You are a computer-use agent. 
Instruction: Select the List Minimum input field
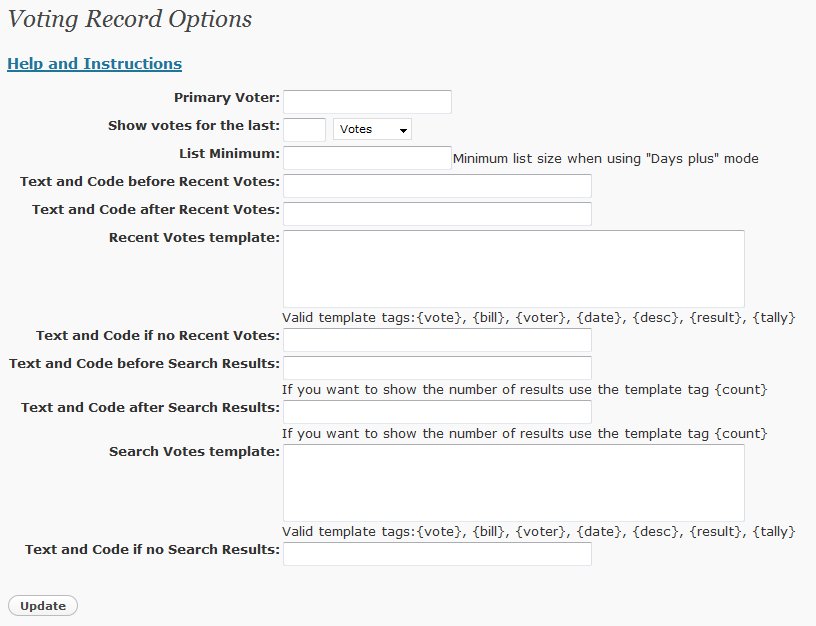click(x=367, y=158)
